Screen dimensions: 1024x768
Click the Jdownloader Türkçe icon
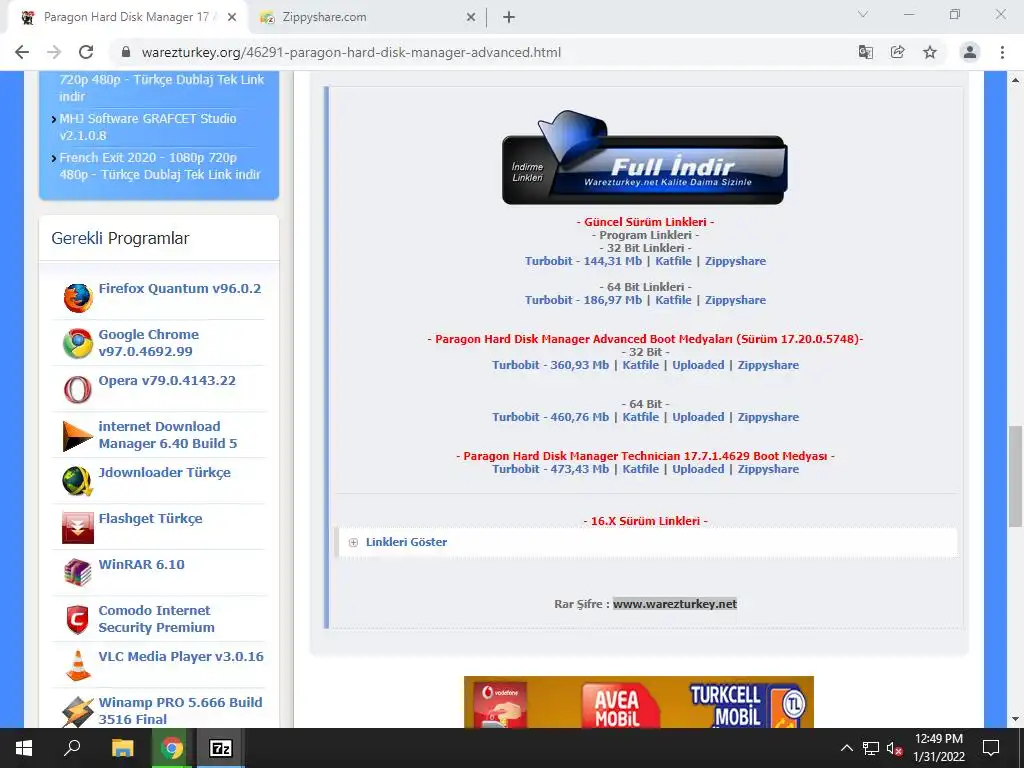click(x=78, y=482)
